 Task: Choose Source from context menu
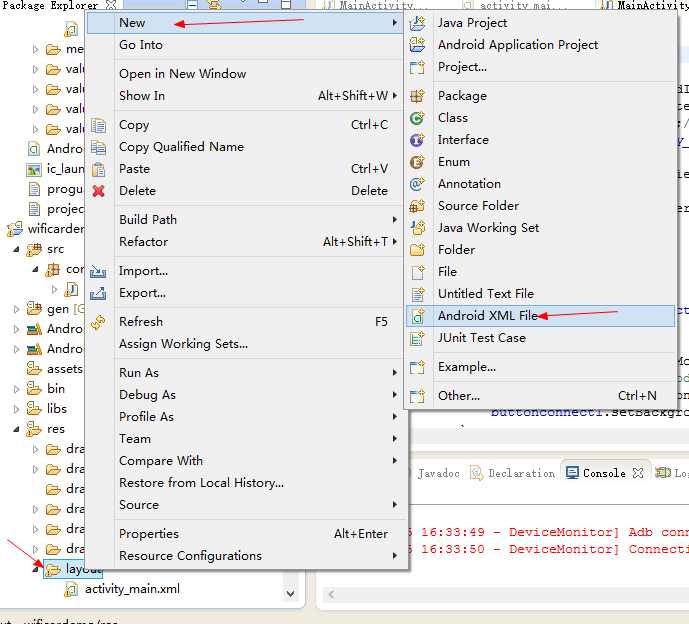point(244,504)
